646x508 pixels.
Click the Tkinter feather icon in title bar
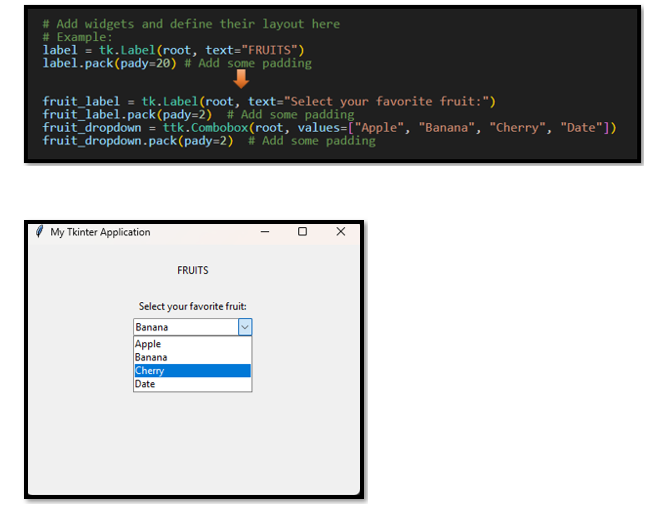point(39,232)
